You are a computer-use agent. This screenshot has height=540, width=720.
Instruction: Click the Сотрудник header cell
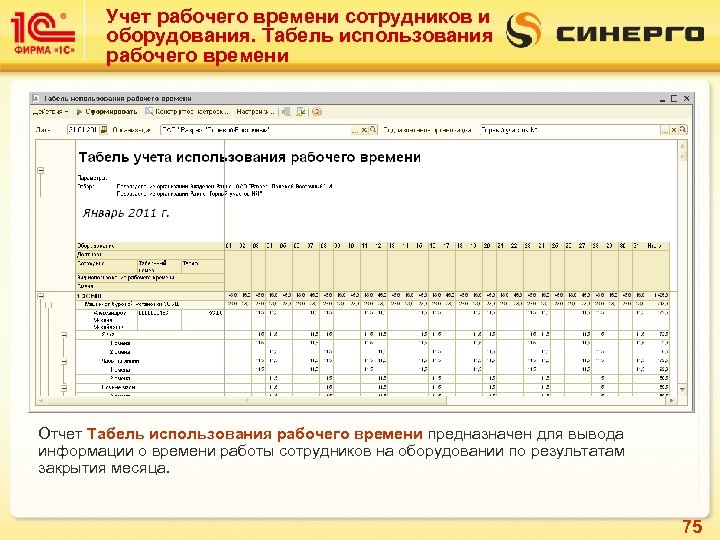click(x=107, y=266)
